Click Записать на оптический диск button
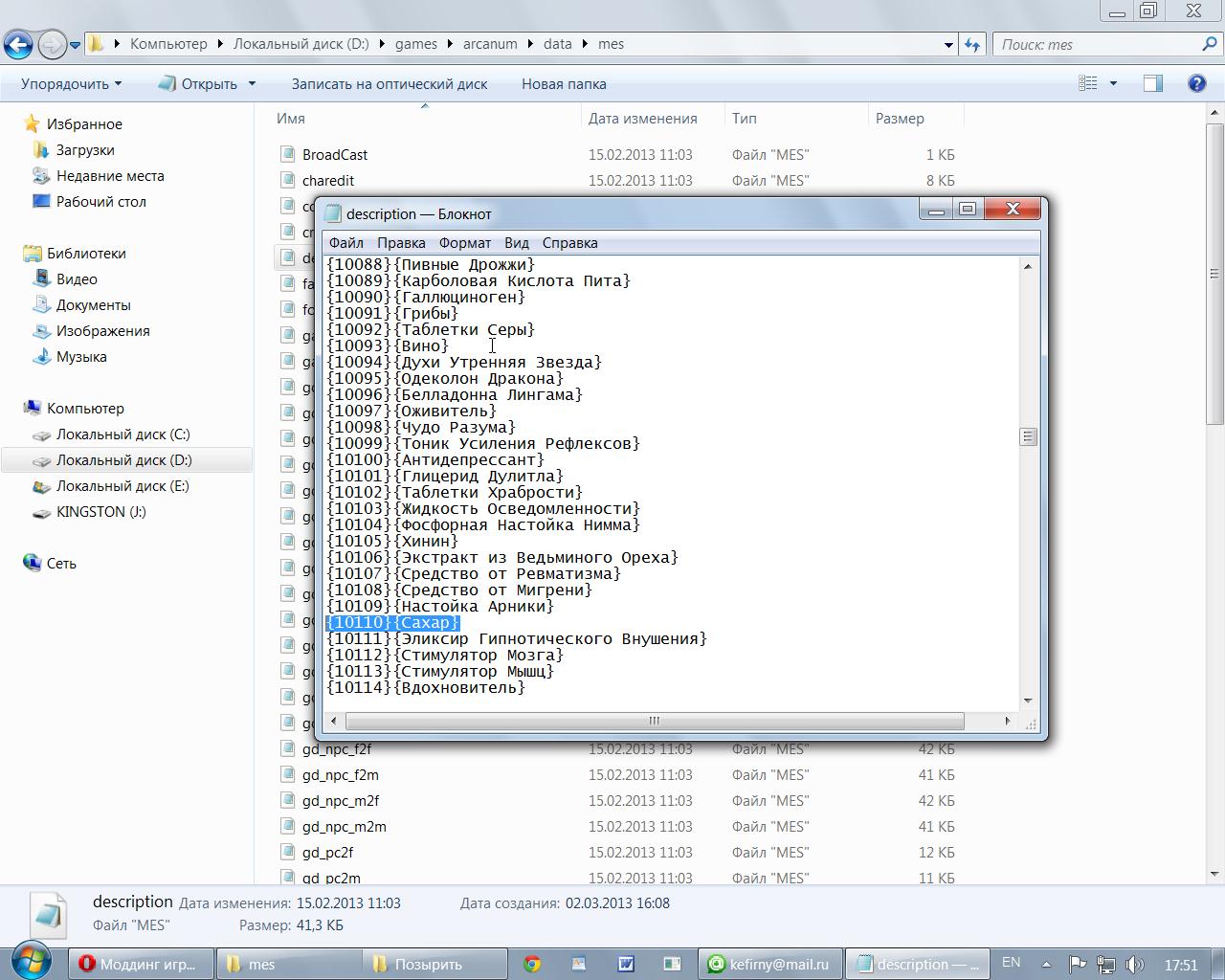The image size is (1225, 980). click(390, 84)
